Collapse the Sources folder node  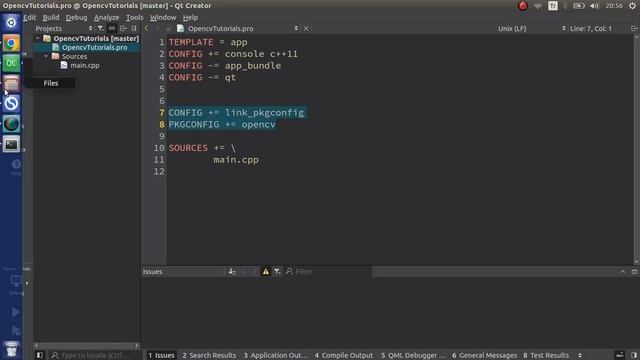pos(46,56)
